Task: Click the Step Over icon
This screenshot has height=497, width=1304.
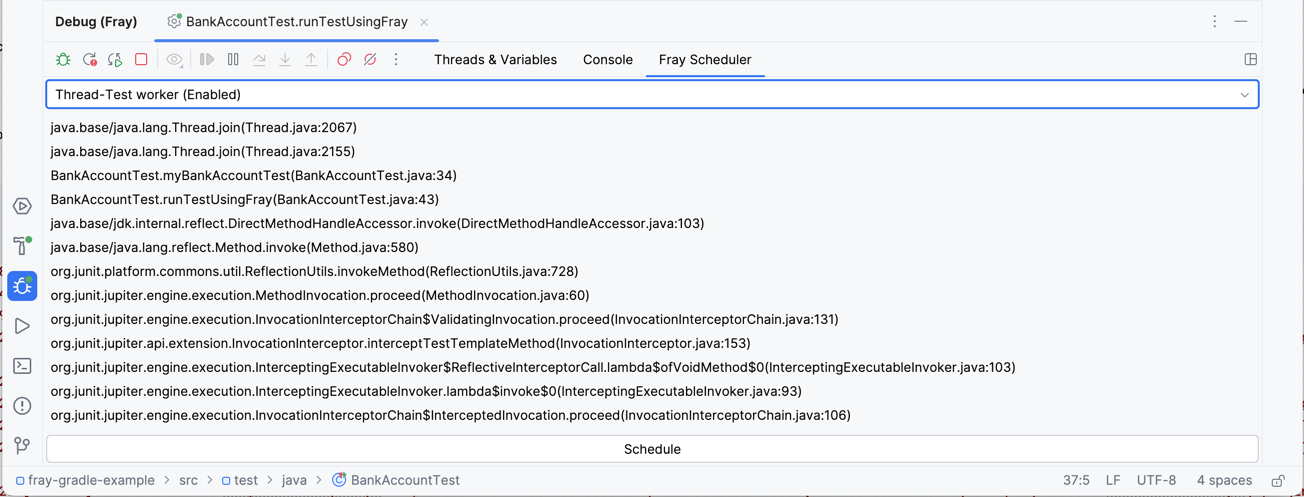Action: (x=259, y=60)
